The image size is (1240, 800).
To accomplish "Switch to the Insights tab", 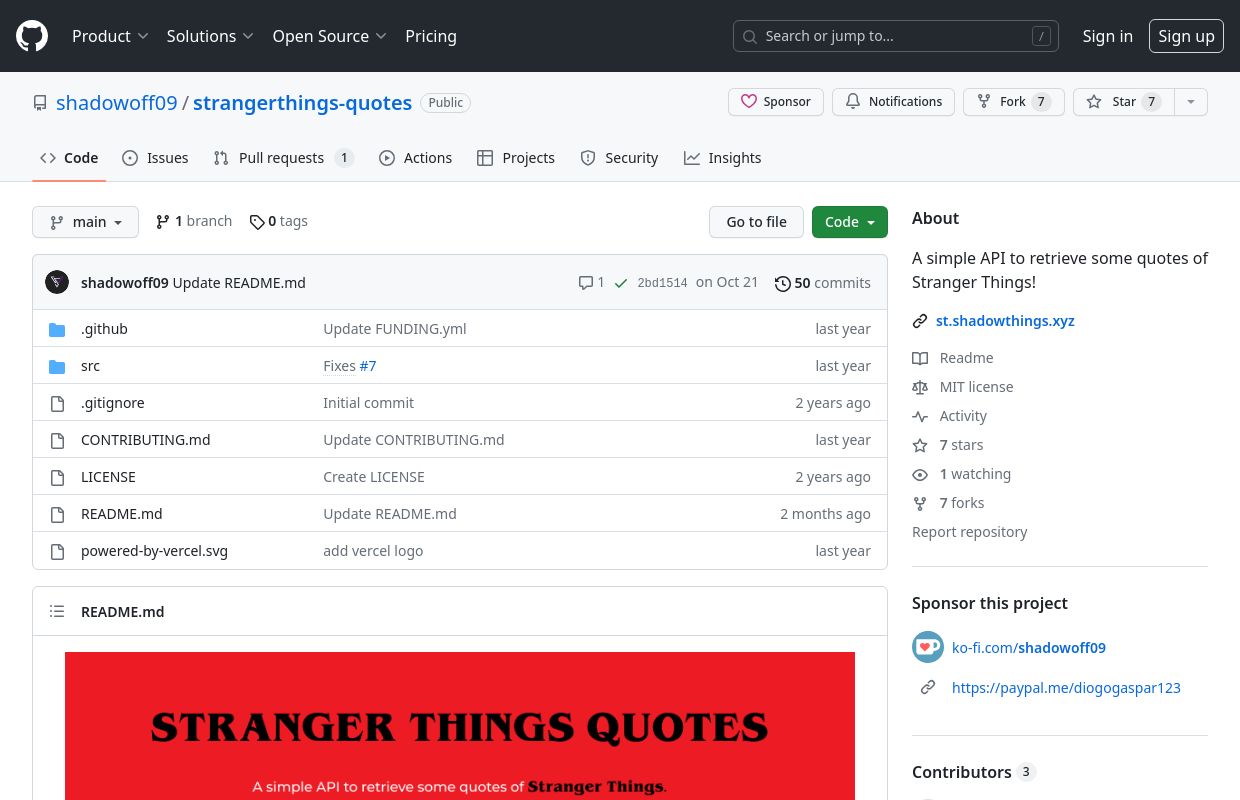I will (722, 158).
